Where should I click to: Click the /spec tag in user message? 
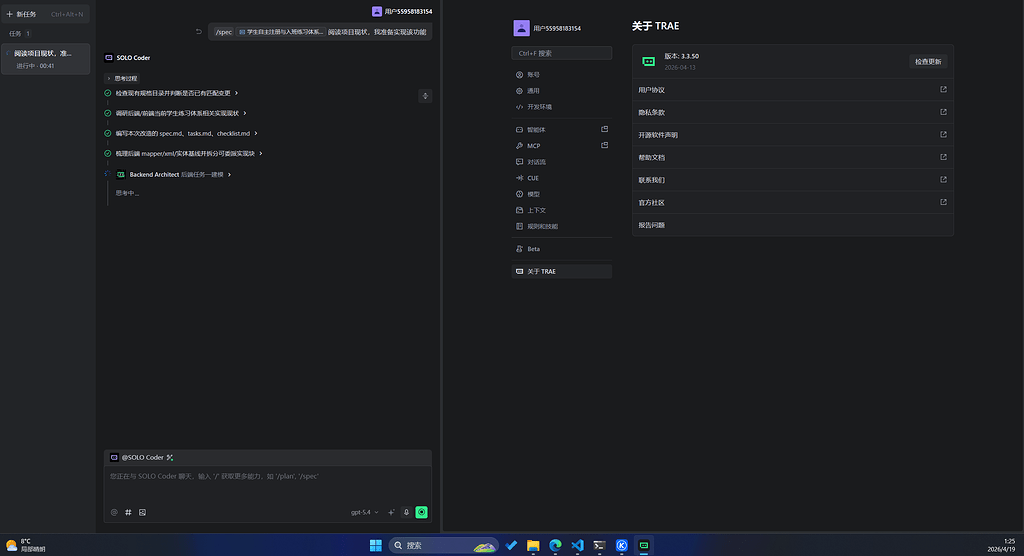[x=223, y=32]
